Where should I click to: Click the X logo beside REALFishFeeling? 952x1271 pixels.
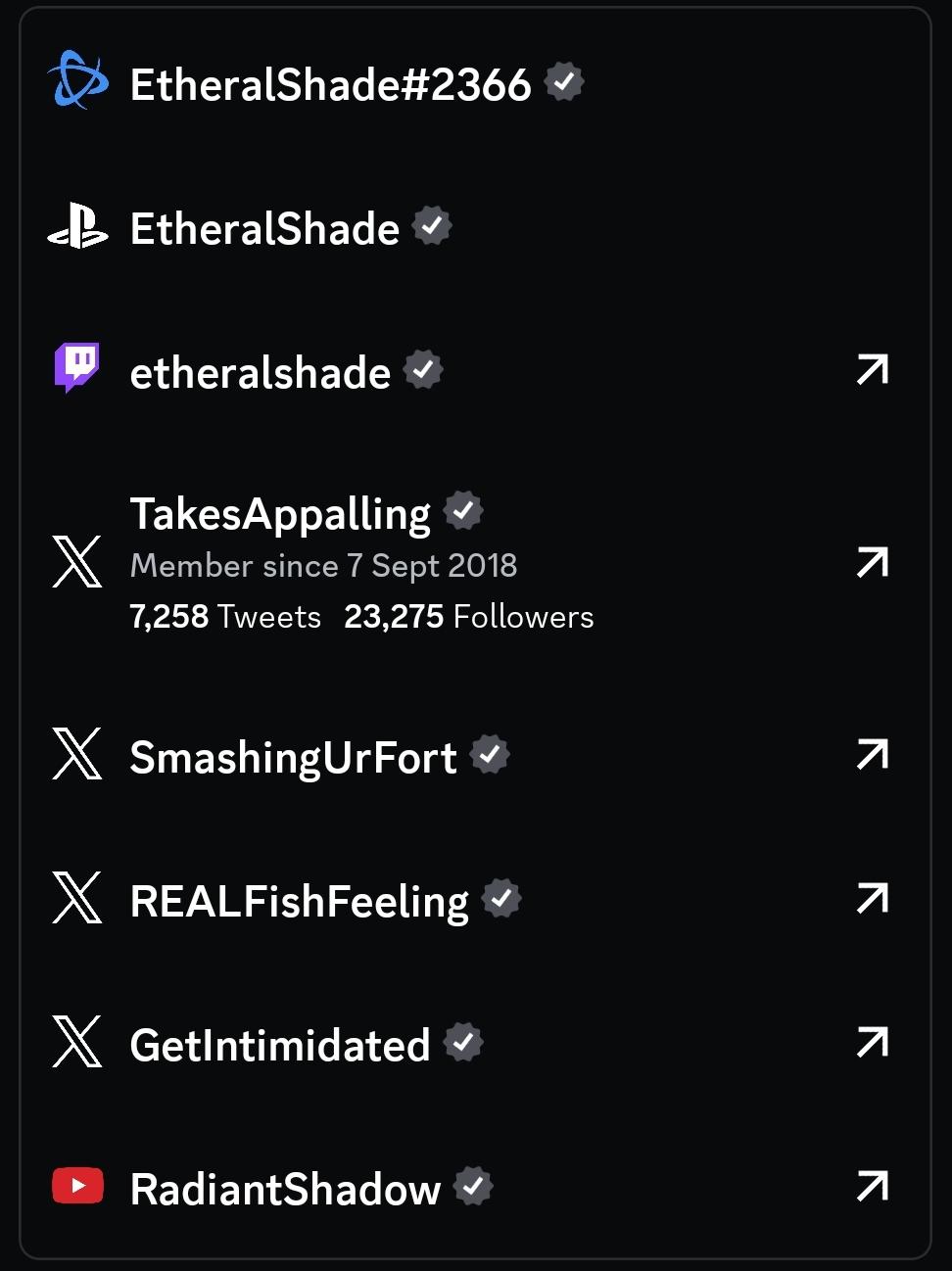point(77,898)
